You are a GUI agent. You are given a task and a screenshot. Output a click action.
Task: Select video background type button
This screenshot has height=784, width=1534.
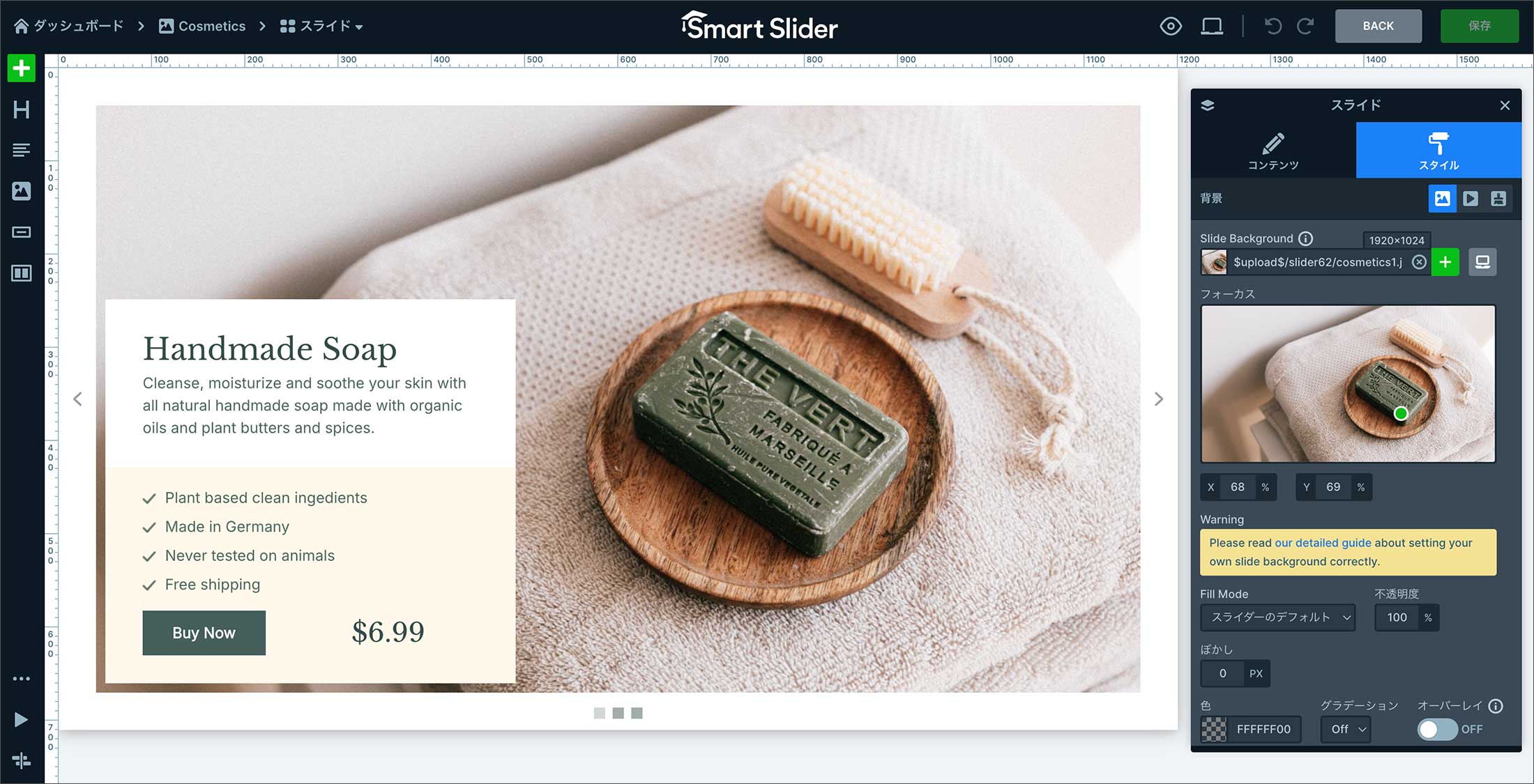click(1471, 199)
